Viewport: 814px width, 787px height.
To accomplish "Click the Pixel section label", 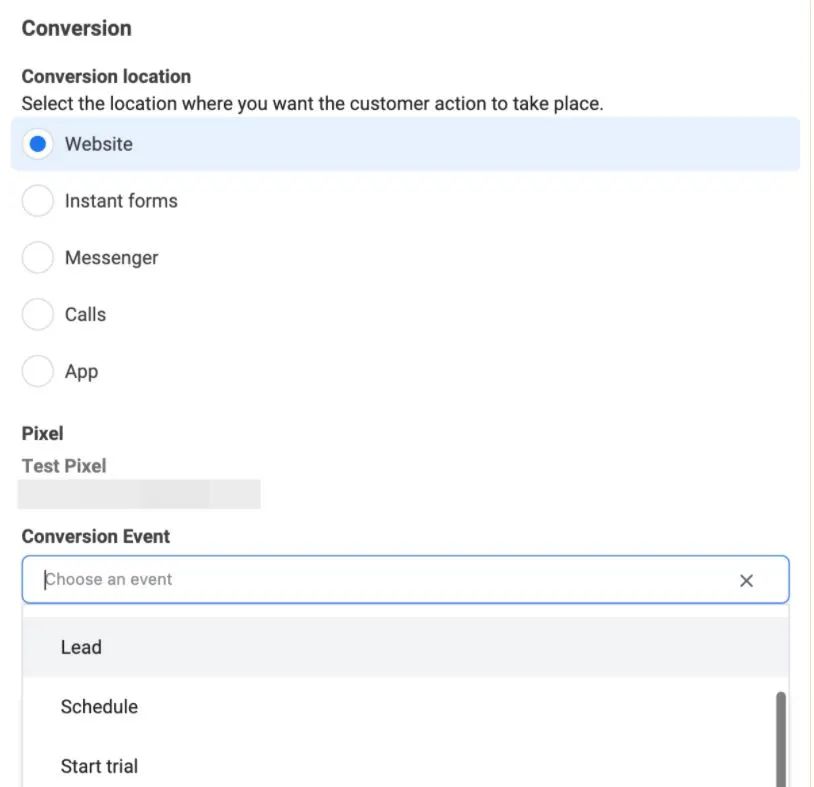I will click(x=42, y=434).
